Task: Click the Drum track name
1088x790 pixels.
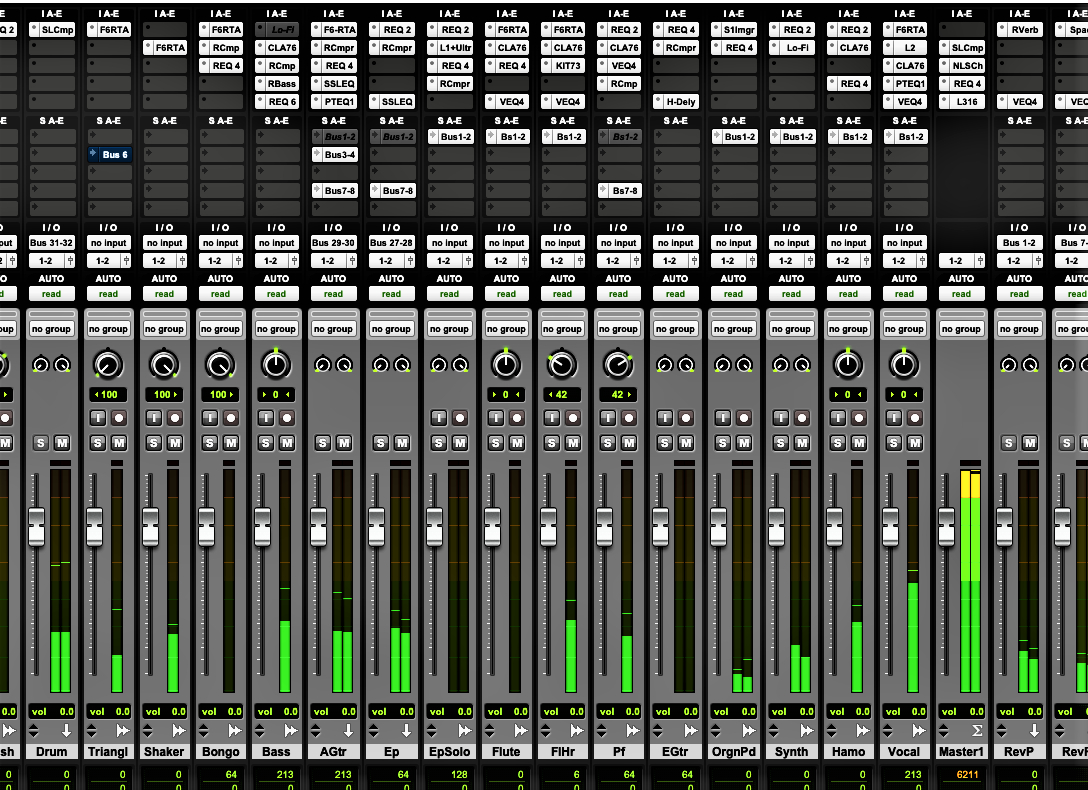Action: (52, 751)
